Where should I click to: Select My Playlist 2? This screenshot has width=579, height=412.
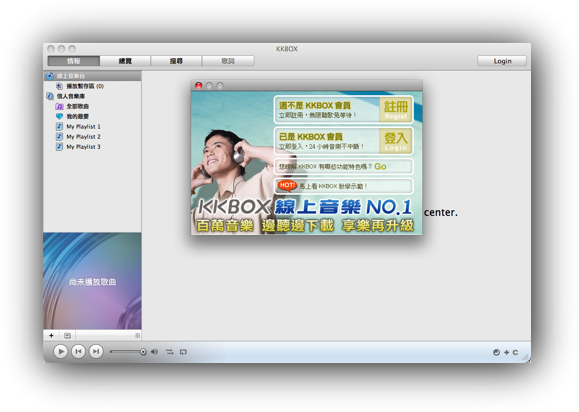point(83,137)
